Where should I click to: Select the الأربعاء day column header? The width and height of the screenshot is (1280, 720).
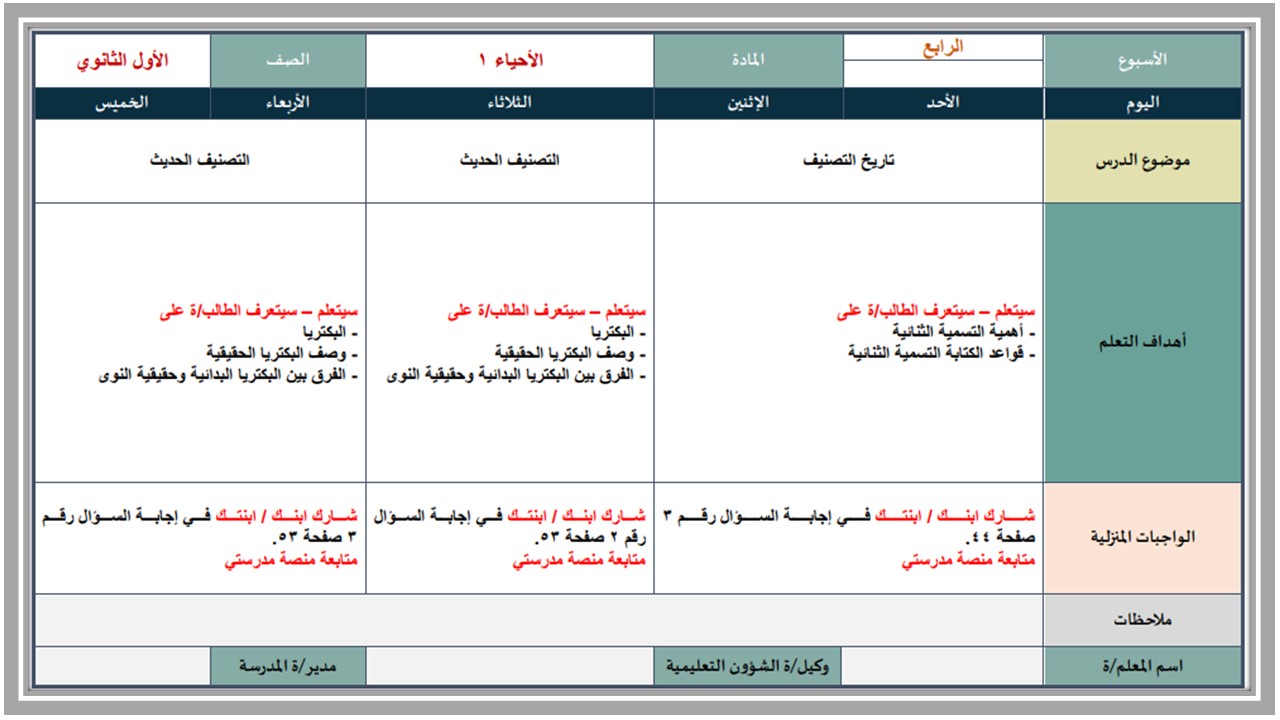tap(288, 104)
